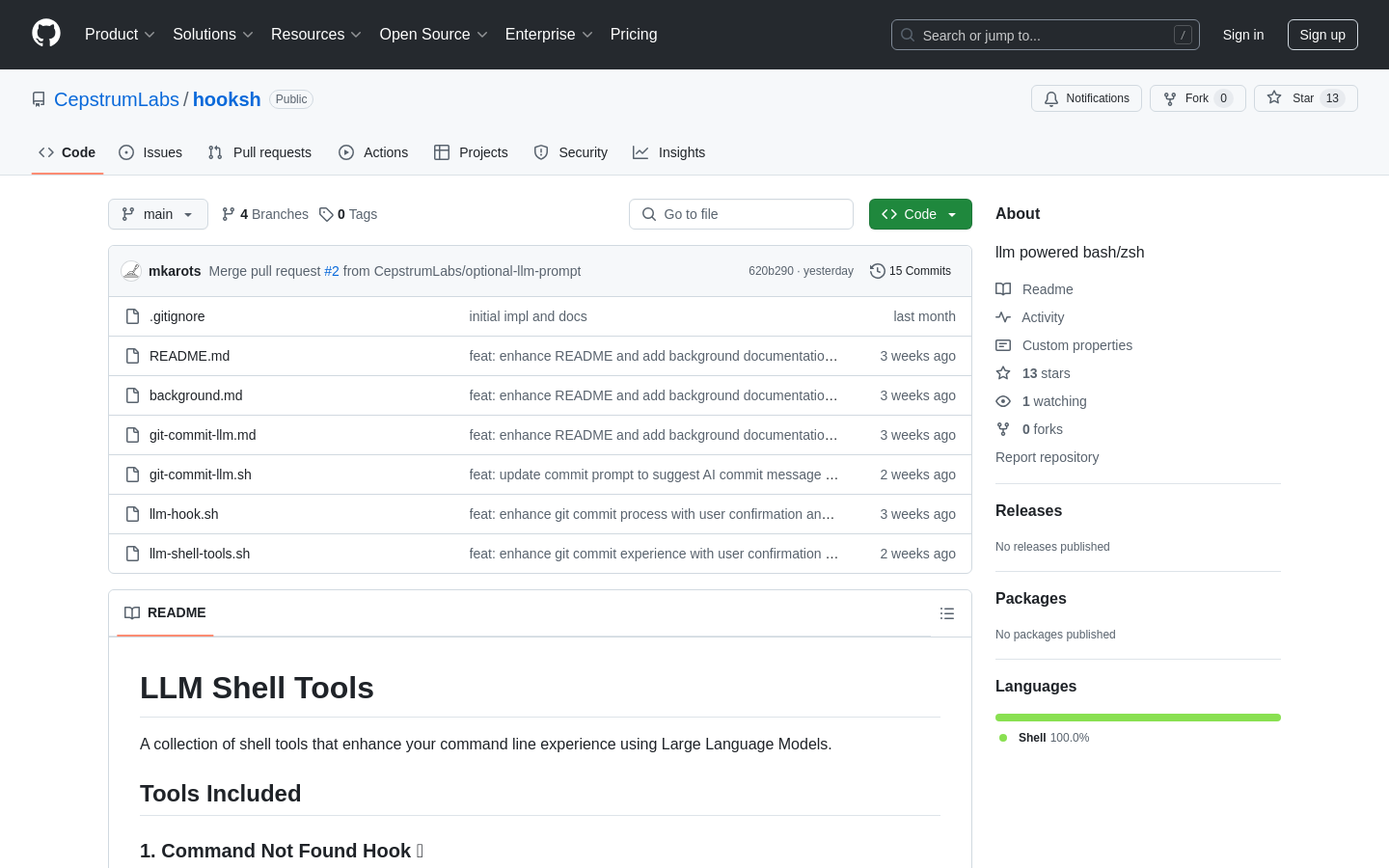Click the Shell 100.0% language entry
Screen dimensions: 1389x868
pos(1045,738)
